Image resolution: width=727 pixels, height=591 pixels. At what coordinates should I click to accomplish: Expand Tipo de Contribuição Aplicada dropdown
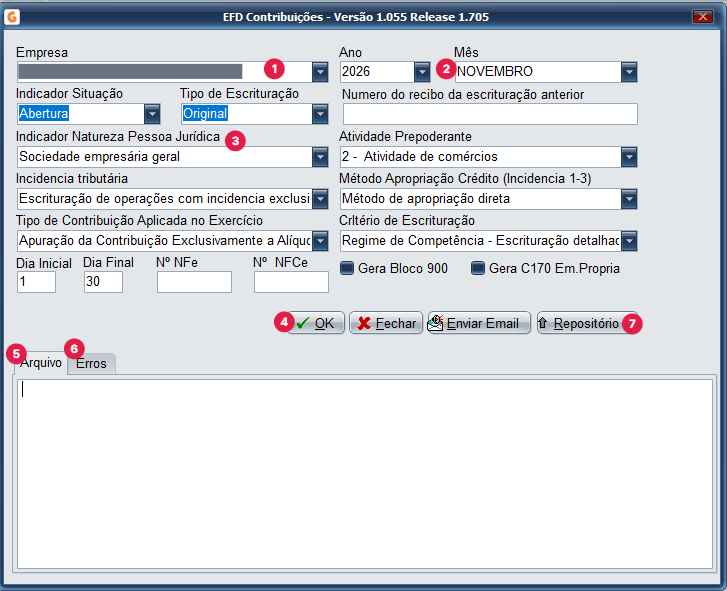(320, 241)
